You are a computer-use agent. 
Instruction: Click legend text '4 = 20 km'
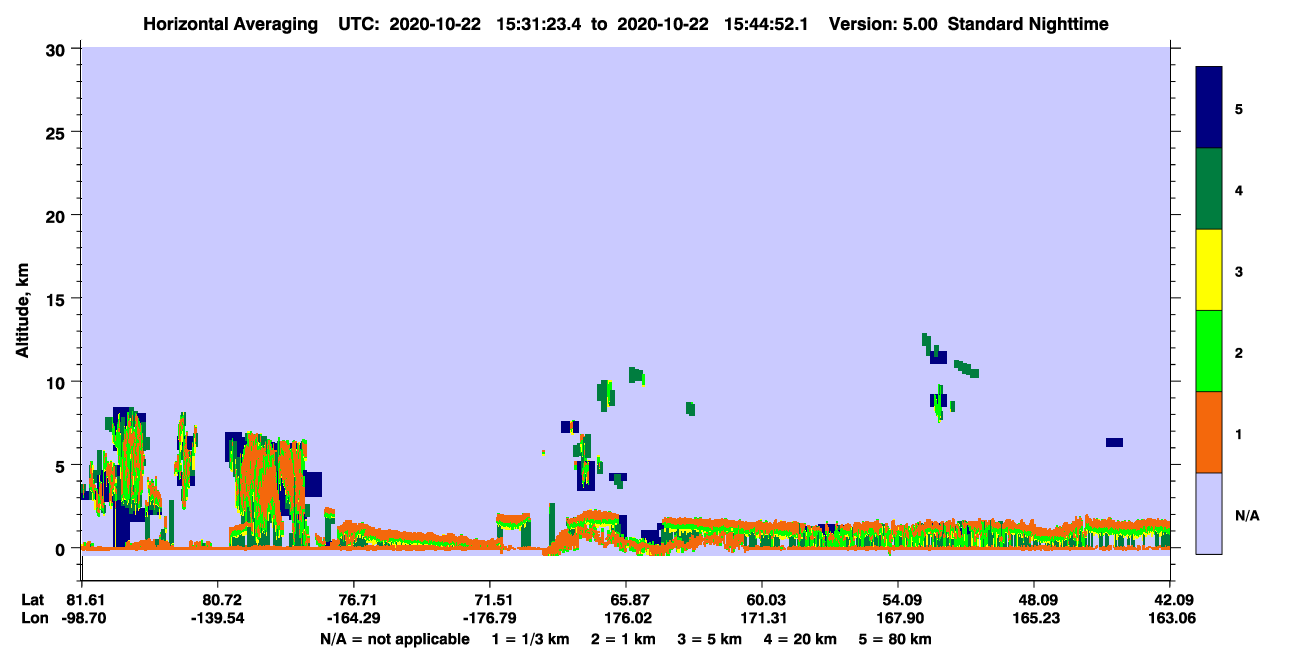click(800, 639)
